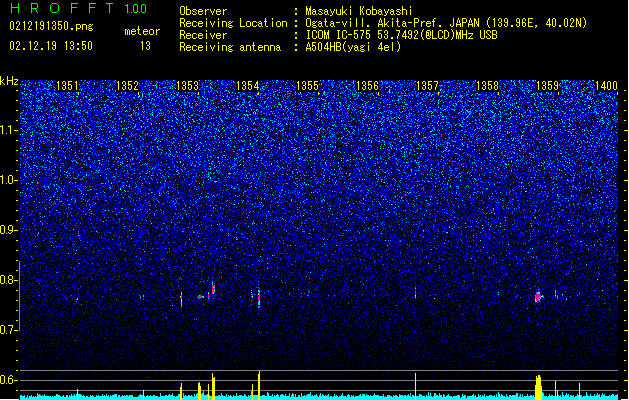The width and height of the screenshot is (629, 400).
Task: Click the 0.7 frequency axis label
Action: (x=9, y=330)
